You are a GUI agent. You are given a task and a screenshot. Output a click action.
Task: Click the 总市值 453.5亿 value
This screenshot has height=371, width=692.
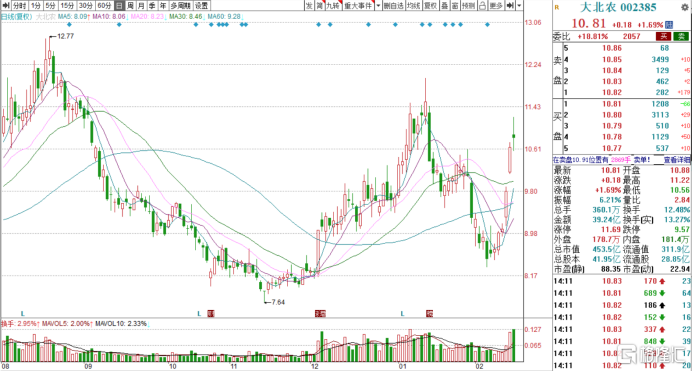coord(606,249)
